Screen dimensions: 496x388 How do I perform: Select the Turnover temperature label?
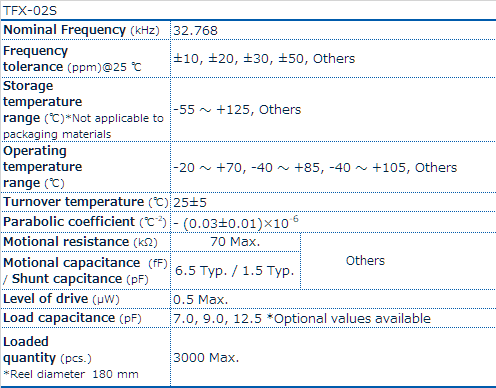(86, 202)
